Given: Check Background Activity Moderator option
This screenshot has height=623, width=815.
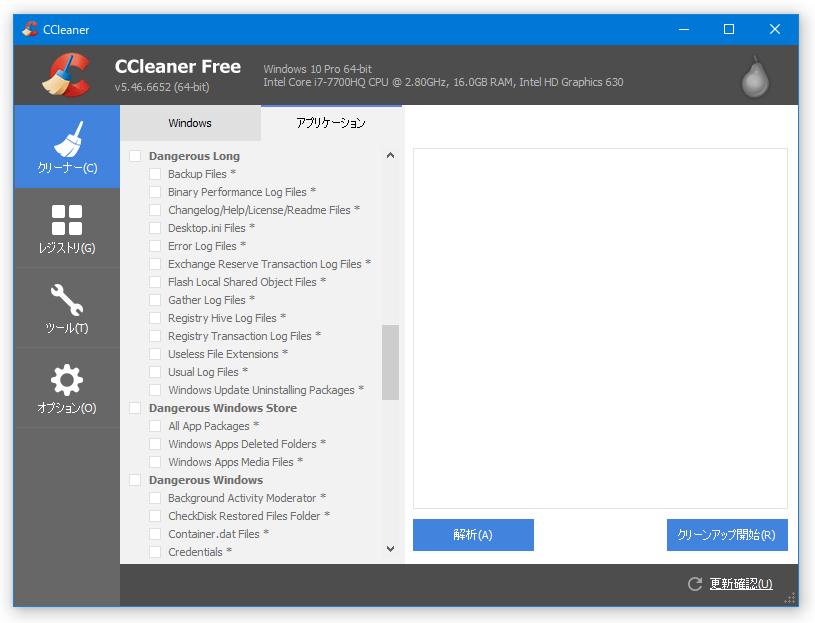Looking at the screenshot, I should point(155,498).
